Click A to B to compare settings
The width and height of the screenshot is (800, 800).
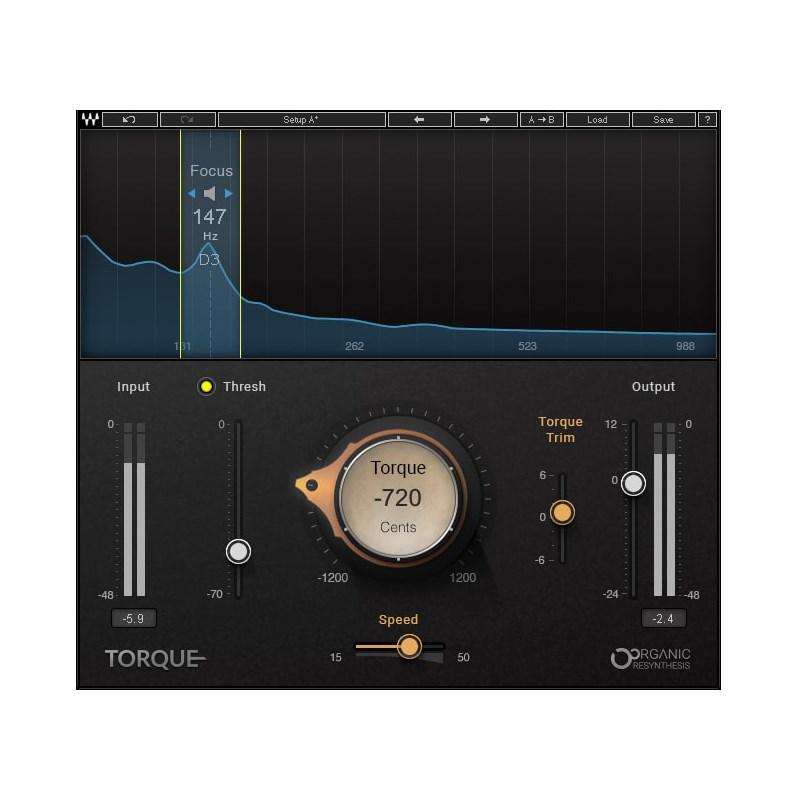point(543,119)
